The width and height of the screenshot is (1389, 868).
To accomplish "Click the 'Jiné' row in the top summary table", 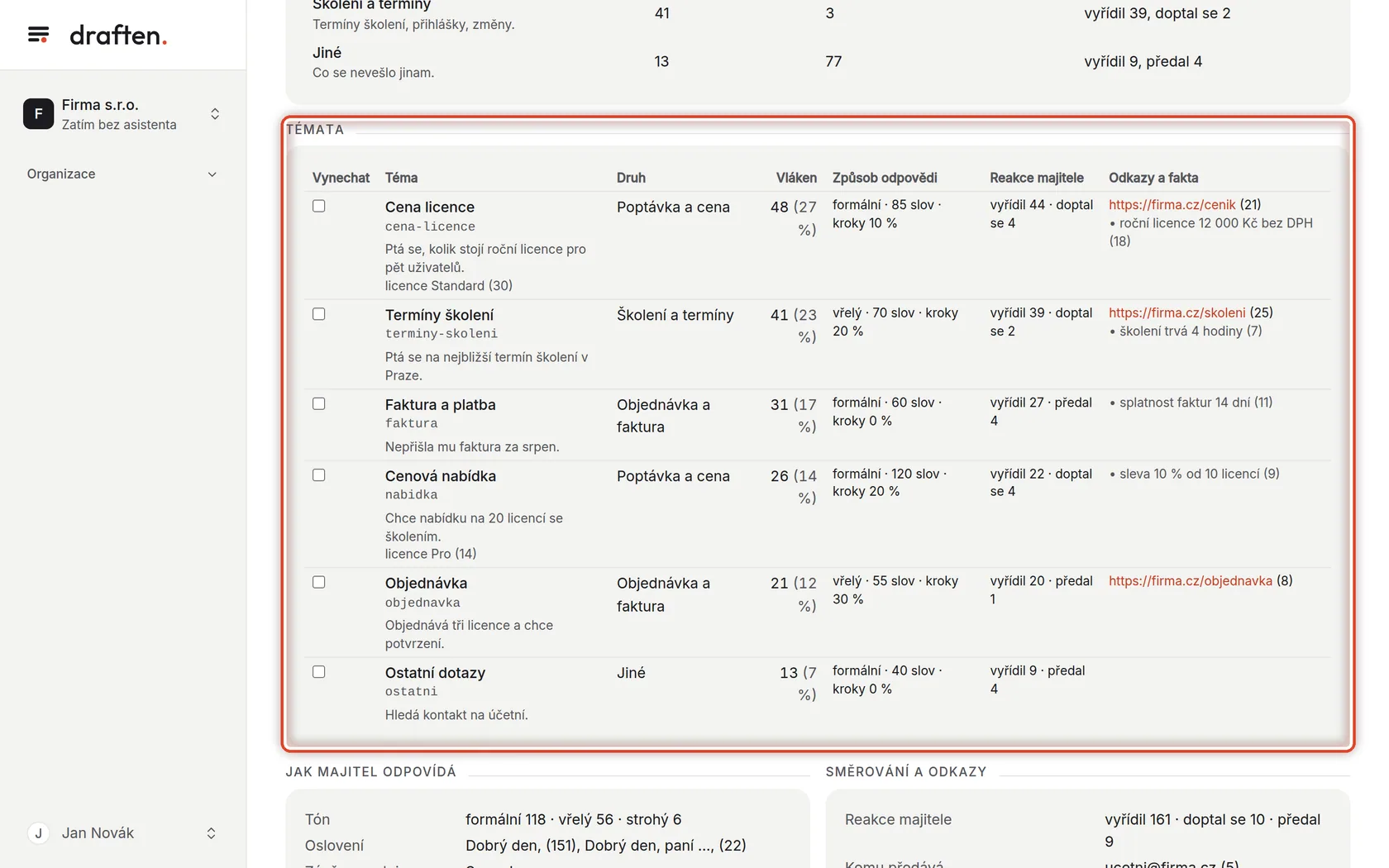I will (818, 62).
